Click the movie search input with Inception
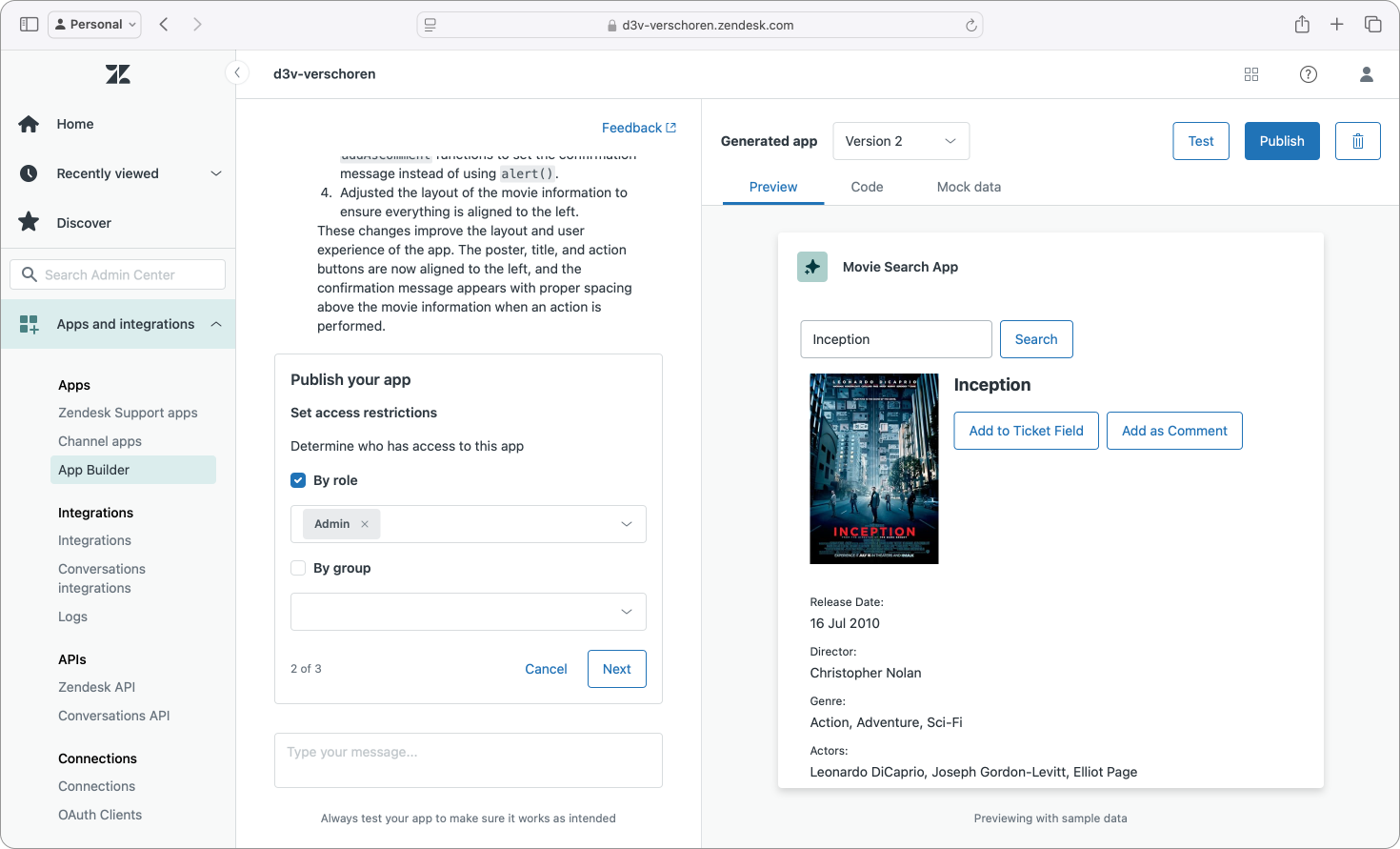Image resolution: width=1400 pixels, height=849 pixels. 896,339
